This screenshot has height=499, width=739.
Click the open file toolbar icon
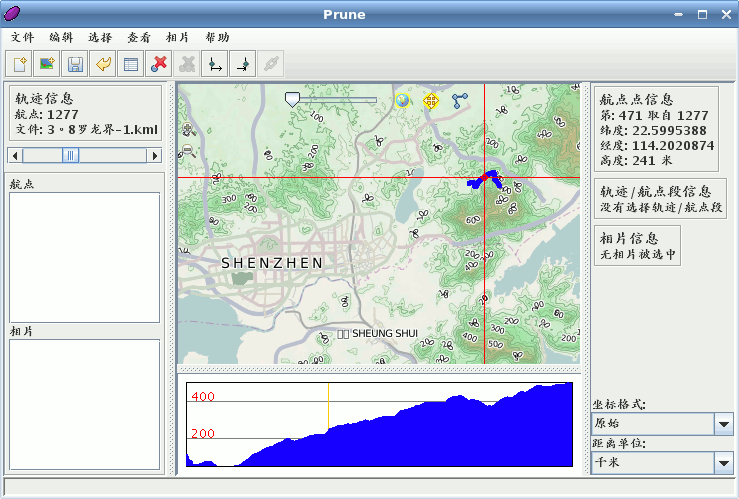coord(19,65)
